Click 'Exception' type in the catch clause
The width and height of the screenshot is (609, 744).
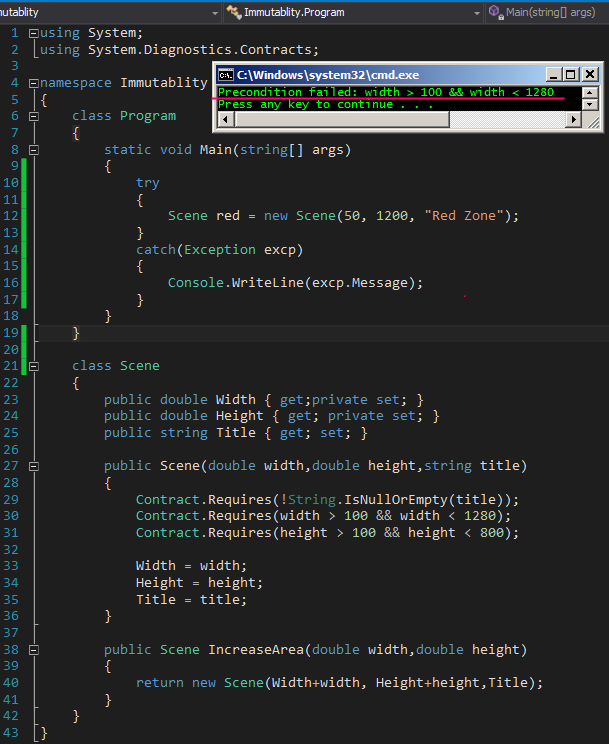[x=220, y=250]
